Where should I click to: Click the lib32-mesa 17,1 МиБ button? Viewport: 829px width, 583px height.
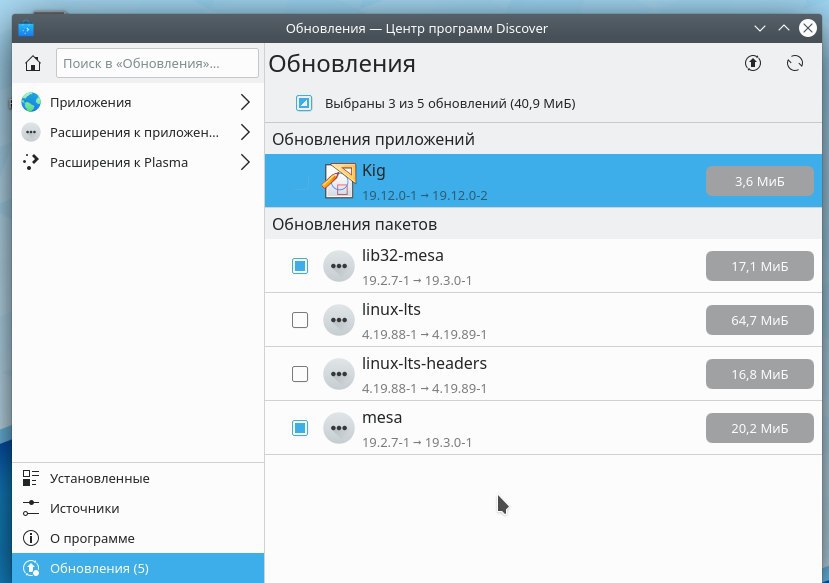[x=759, y=266]
